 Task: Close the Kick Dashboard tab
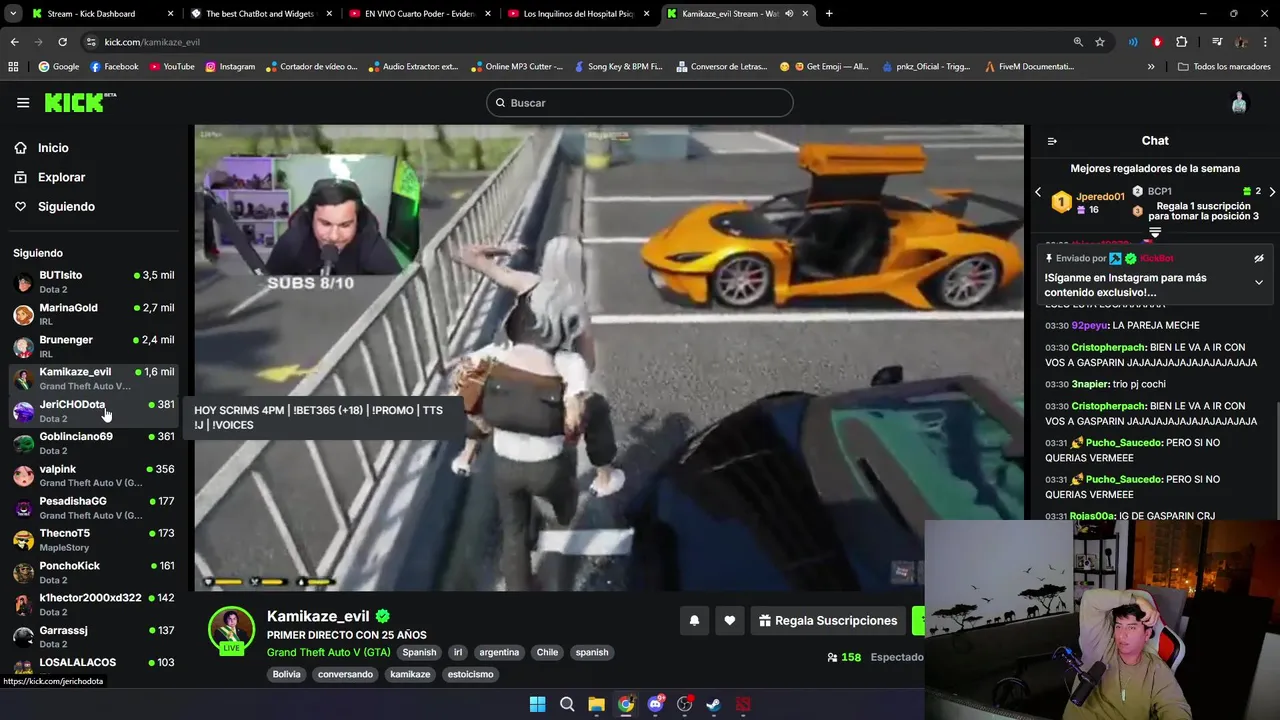171,14
